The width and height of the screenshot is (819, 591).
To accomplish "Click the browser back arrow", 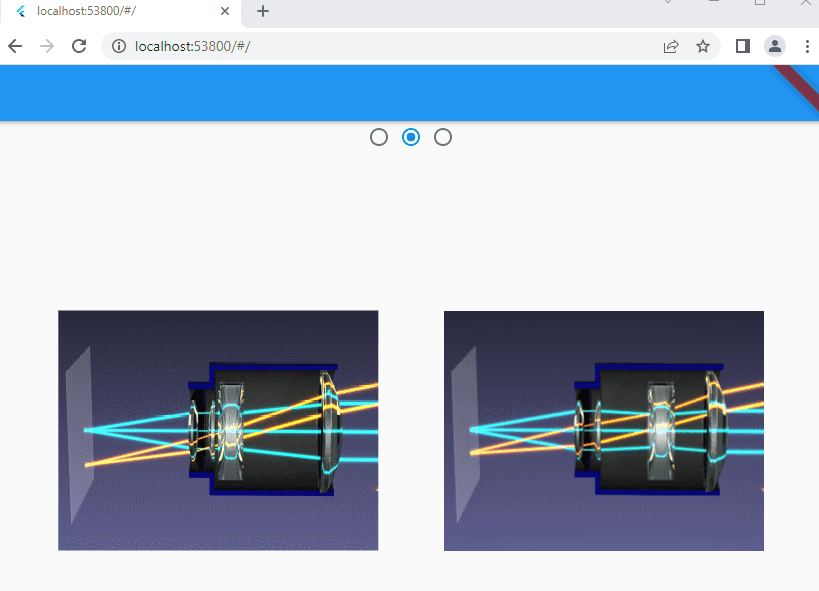I will coord(15,46).
